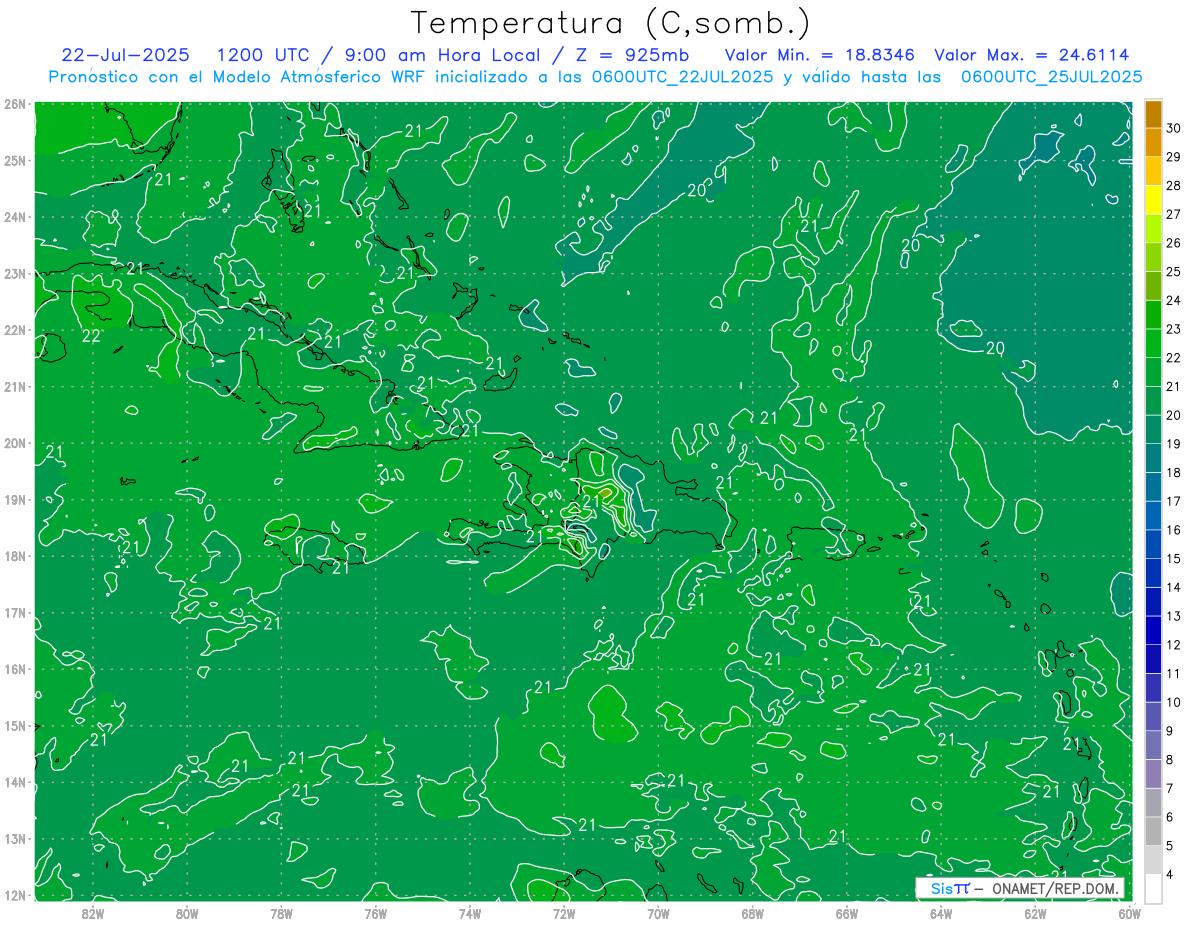
Task: Pick the purple swatch between 7 and 8
Action: point(1153,774)
